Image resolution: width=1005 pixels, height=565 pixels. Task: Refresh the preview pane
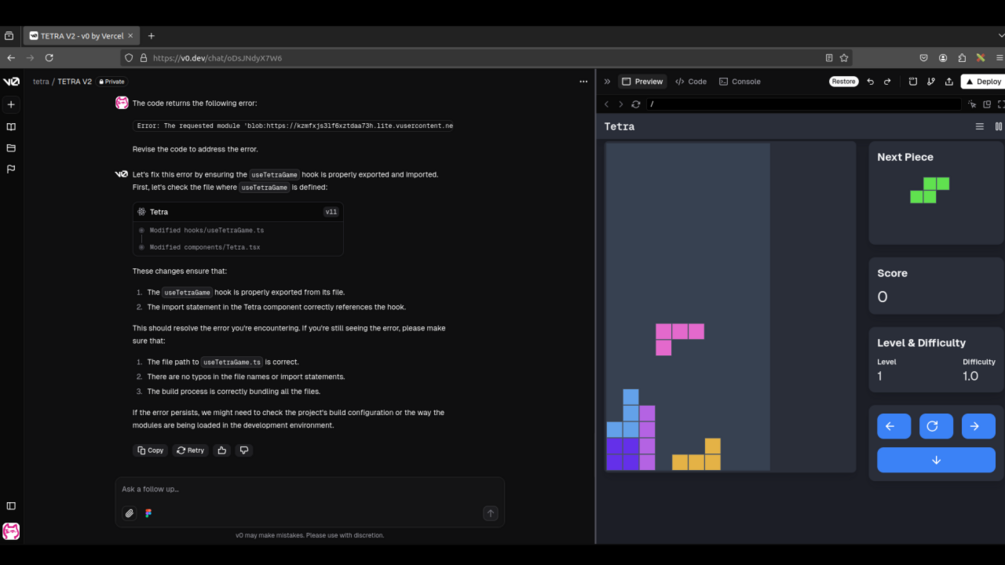point(636,104)
